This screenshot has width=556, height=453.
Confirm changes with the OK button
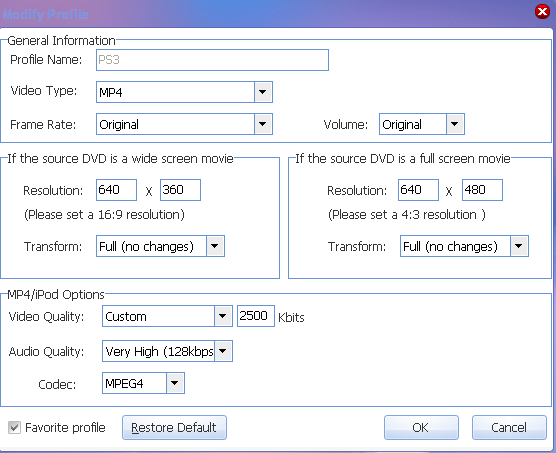point(421,427)
